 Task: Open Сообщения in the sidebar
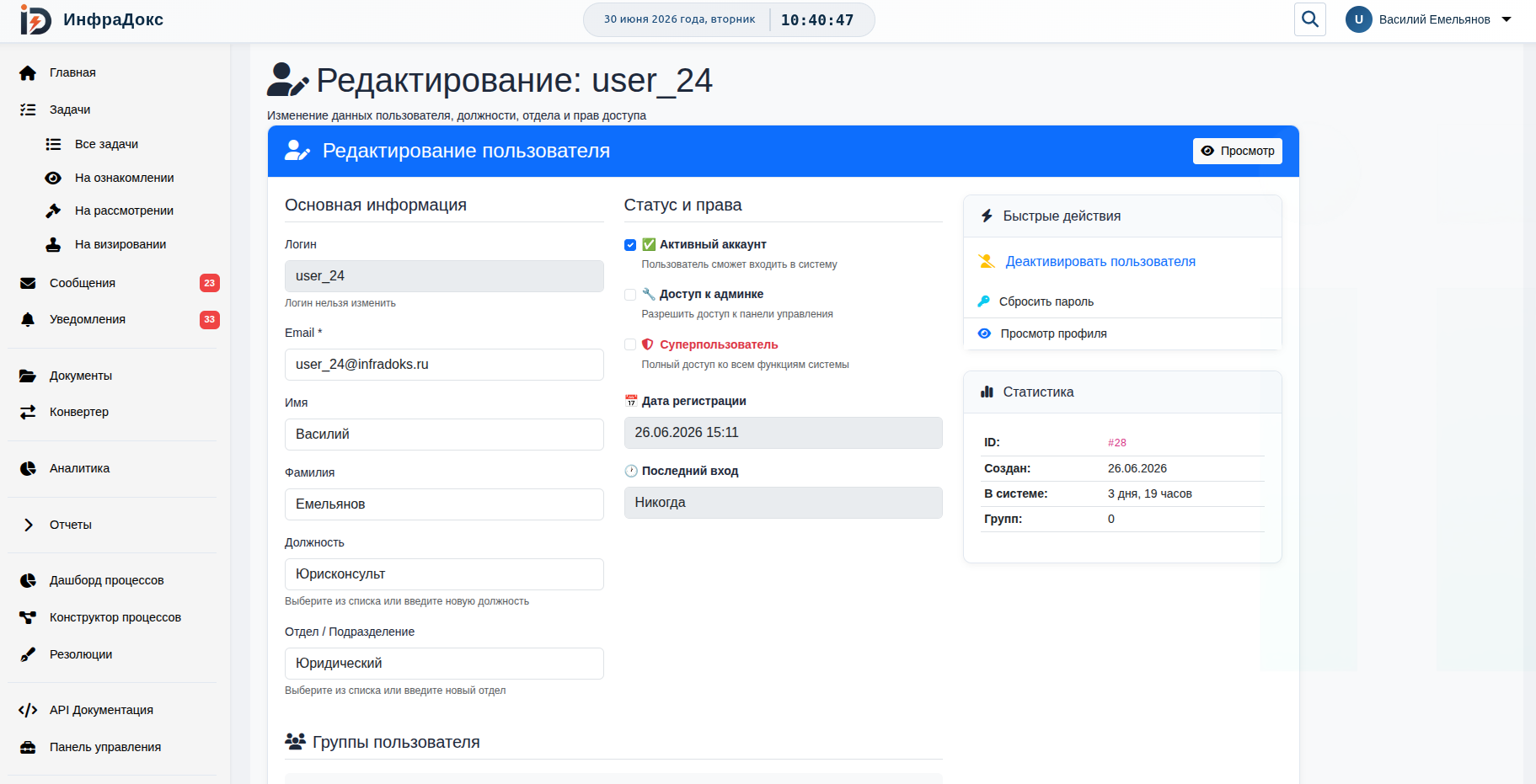click(x=83, y=283)
